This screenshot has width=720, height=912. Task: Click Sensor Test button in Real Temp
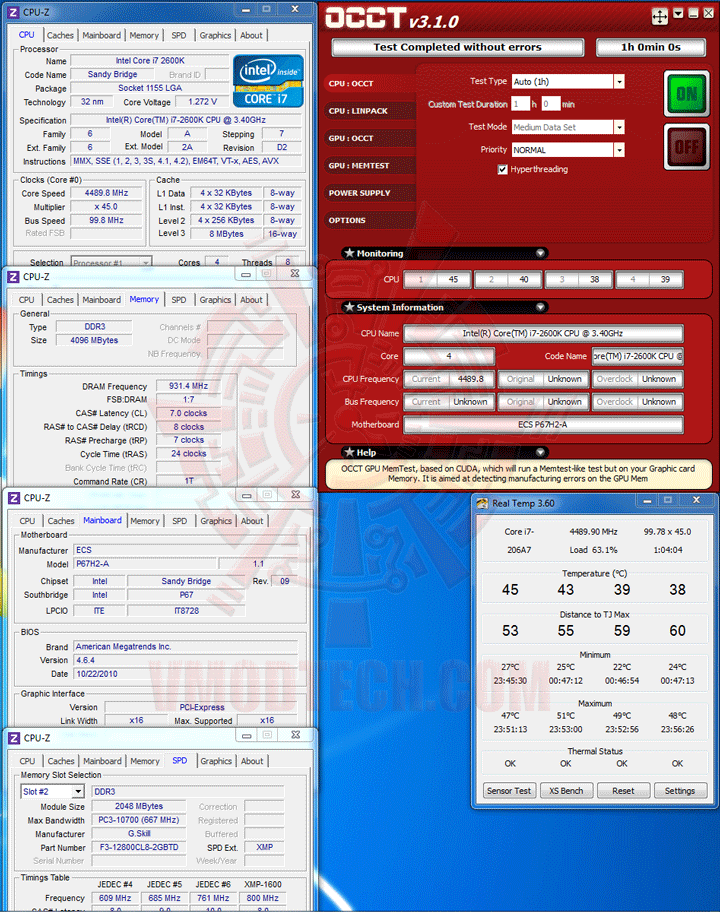[509, 791]
